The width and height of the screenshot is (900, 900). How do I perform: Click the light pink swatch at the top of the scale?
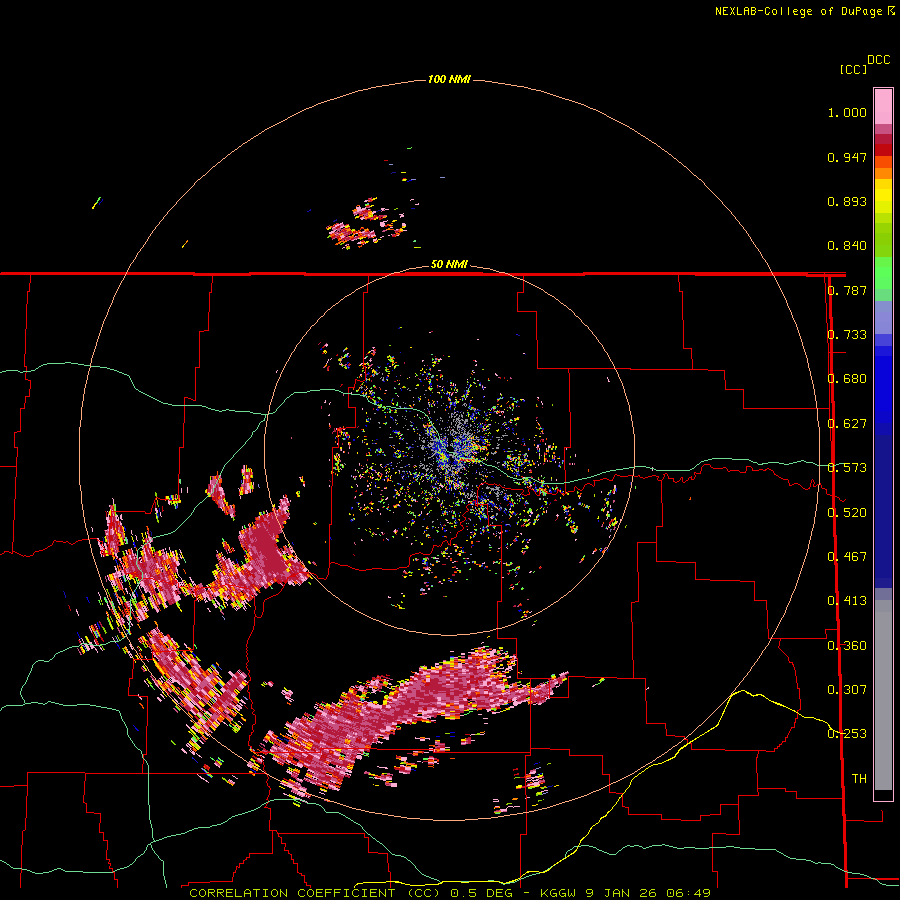pos(883,107)
